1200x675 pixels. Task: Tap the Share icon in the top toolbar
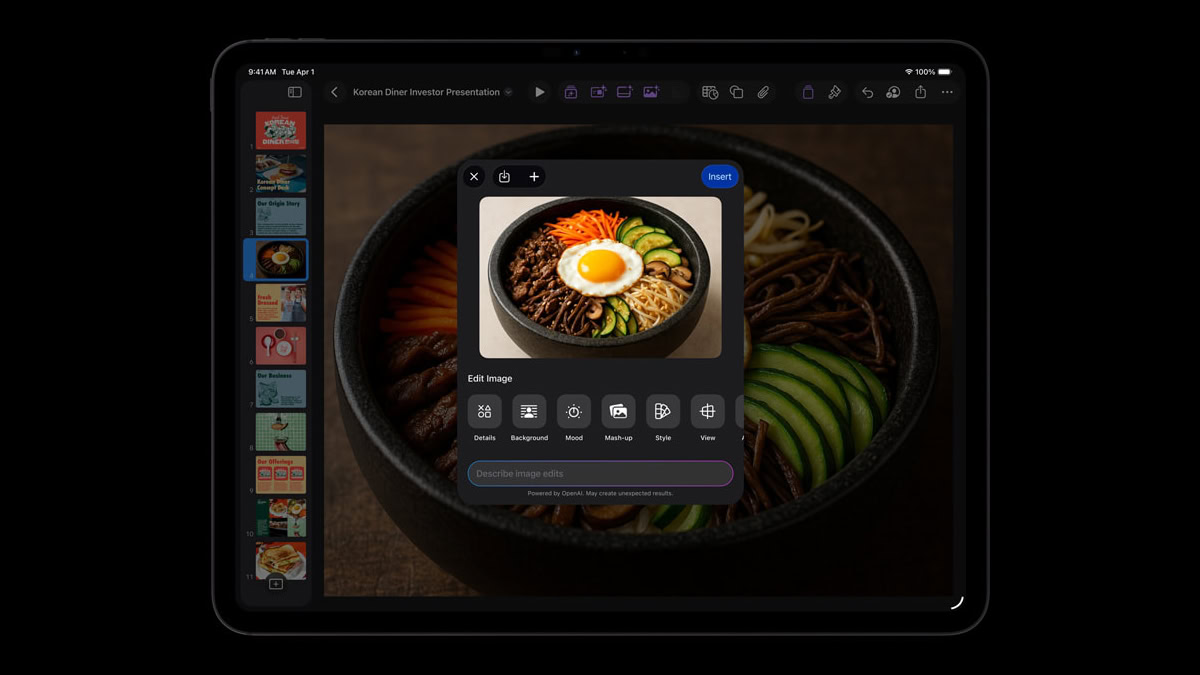[x=920, y=91]
